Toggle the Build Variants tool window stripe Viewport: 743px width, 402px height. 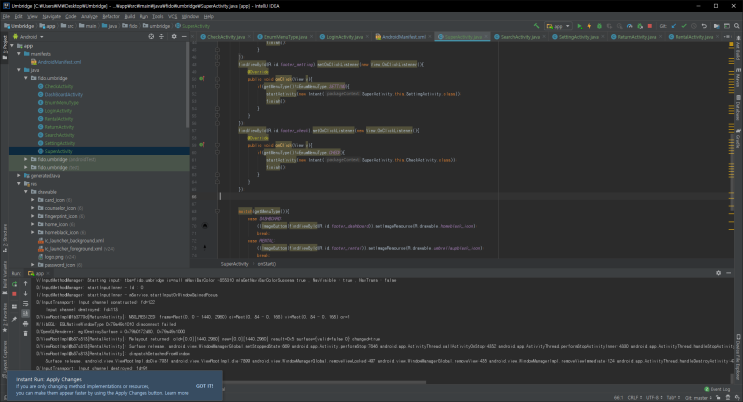tap(5, 278)
